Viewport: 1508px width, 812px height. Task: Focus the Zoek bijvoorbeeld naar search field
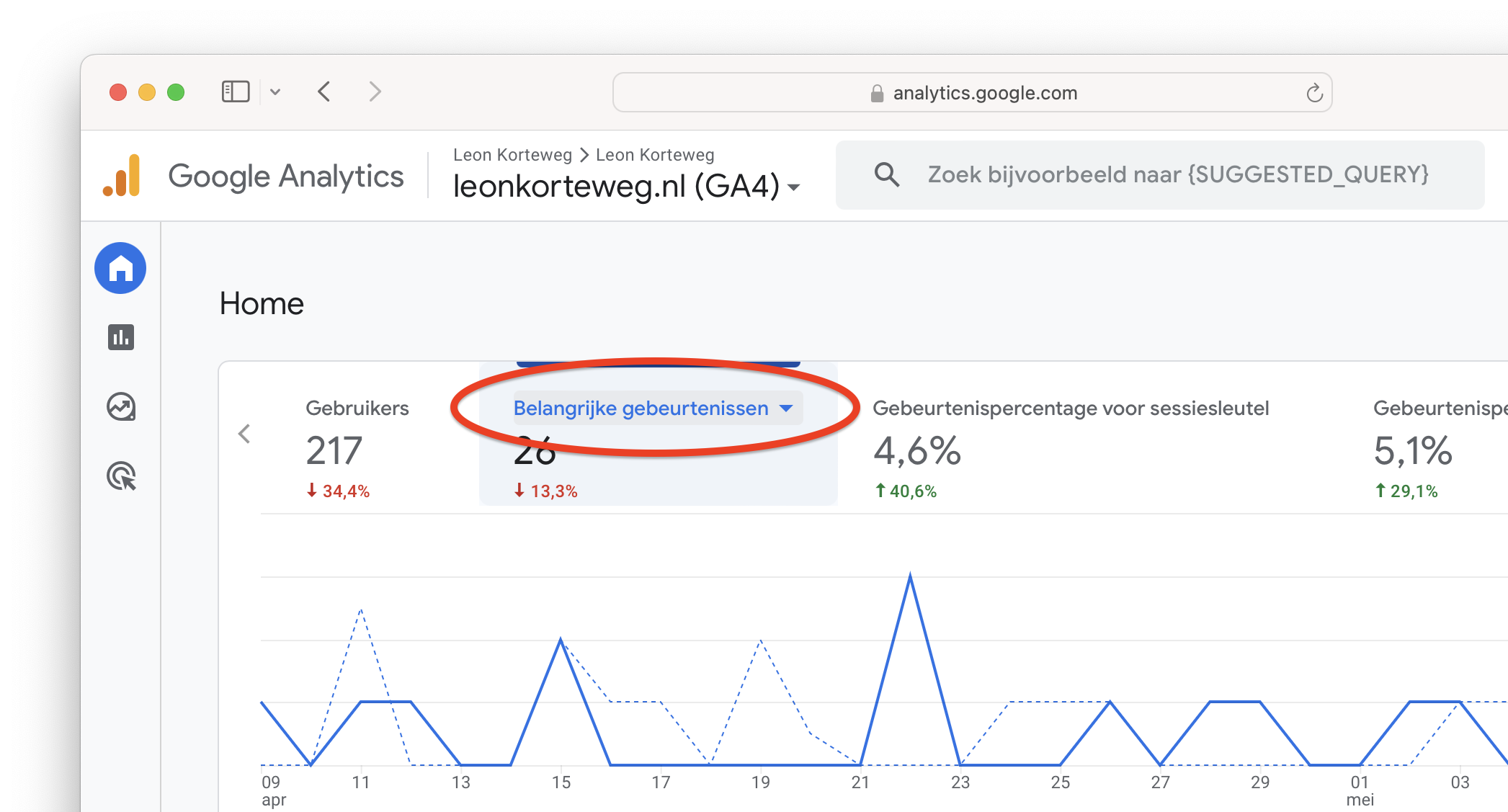click(x=1160, y=175)
